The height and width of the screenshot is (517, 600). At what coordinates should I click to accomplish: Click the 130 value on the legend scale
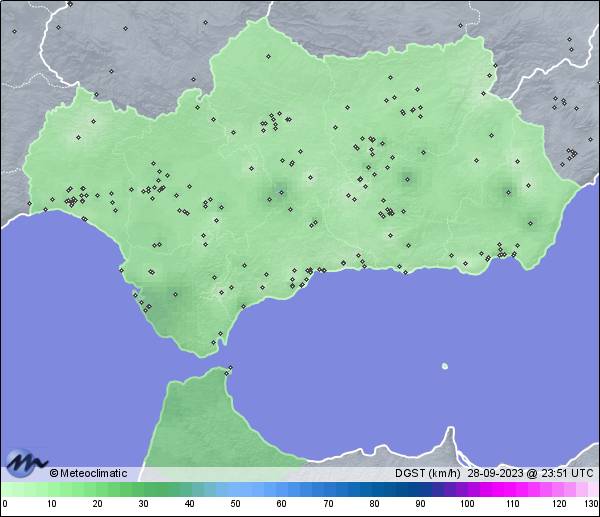592,503
